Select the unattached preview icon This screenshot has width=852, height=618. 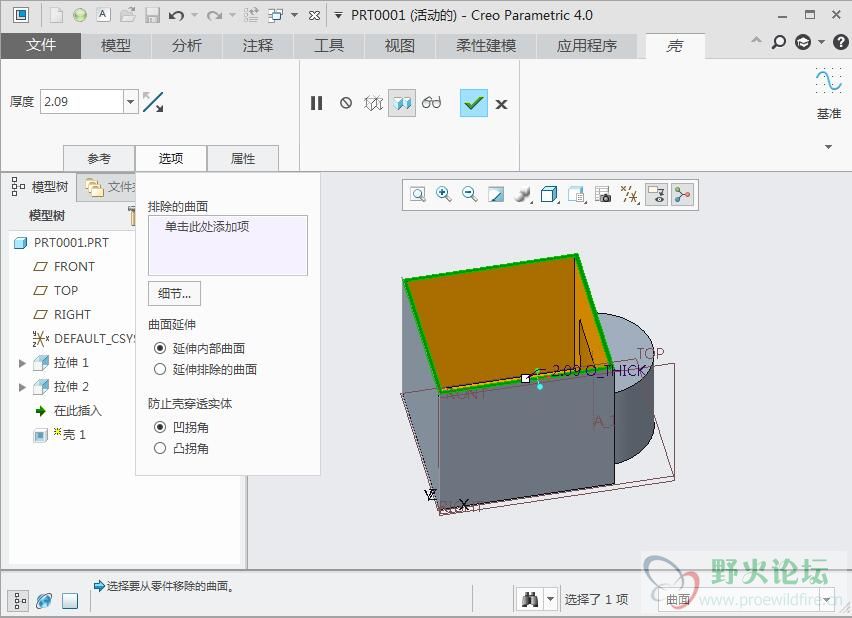click(373, 103)
